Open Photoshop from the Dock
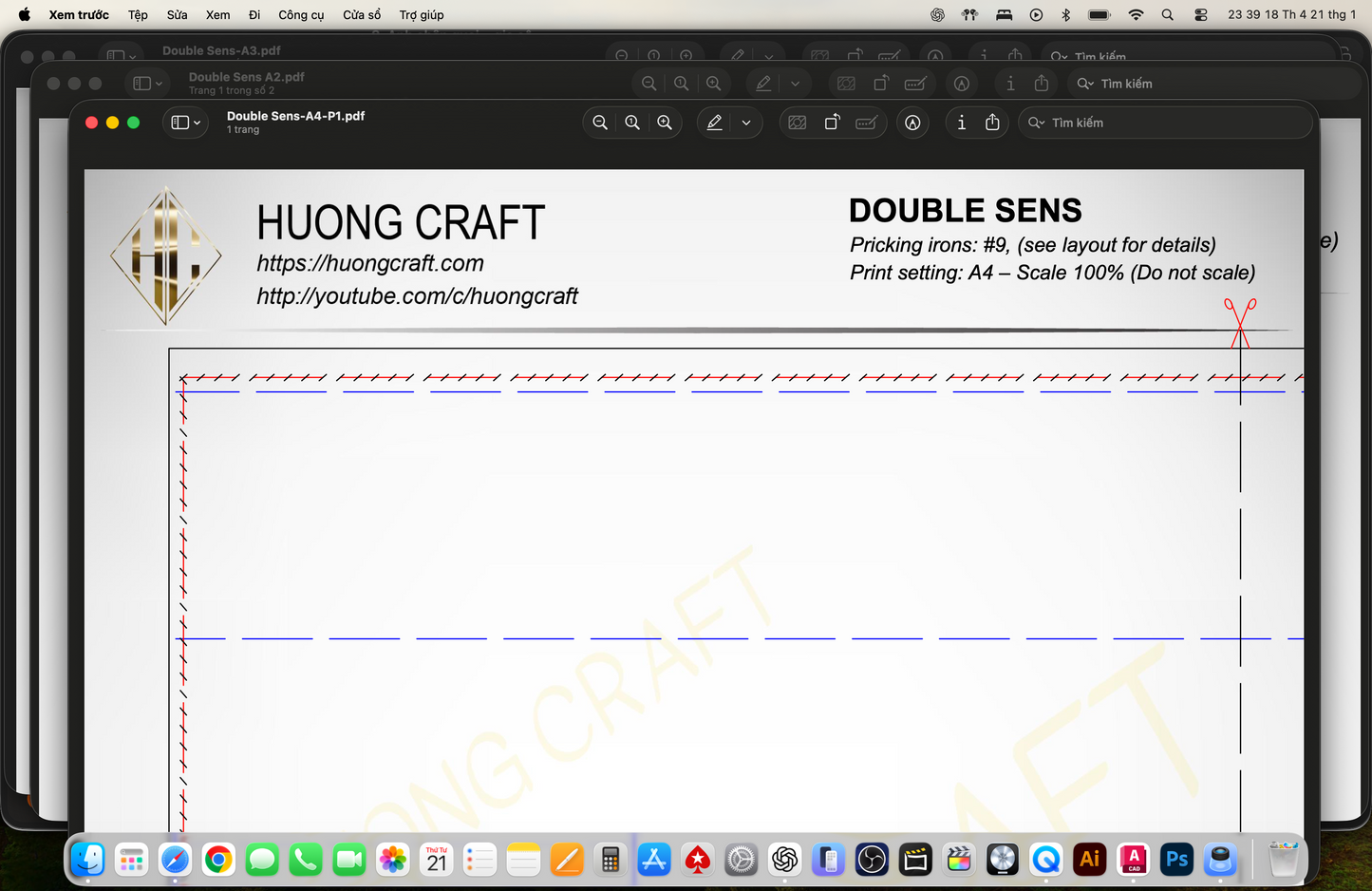The height and width of the screenshot is (891, 1372). pos(1176,859)
